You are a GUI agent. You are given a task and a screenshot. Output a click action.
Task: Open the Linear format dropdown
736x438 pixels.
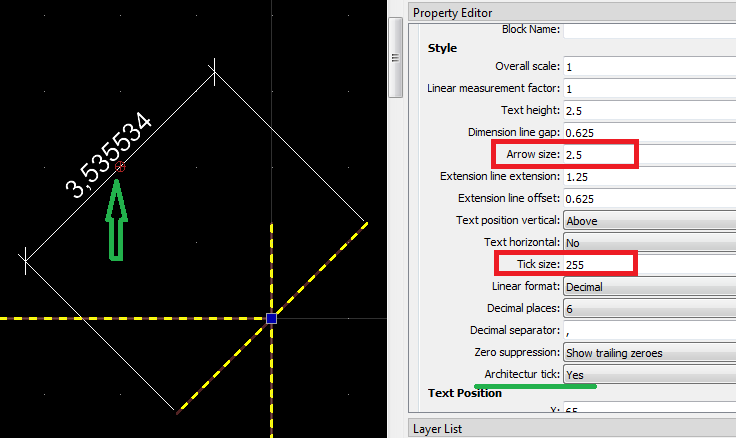pos(648,287)
